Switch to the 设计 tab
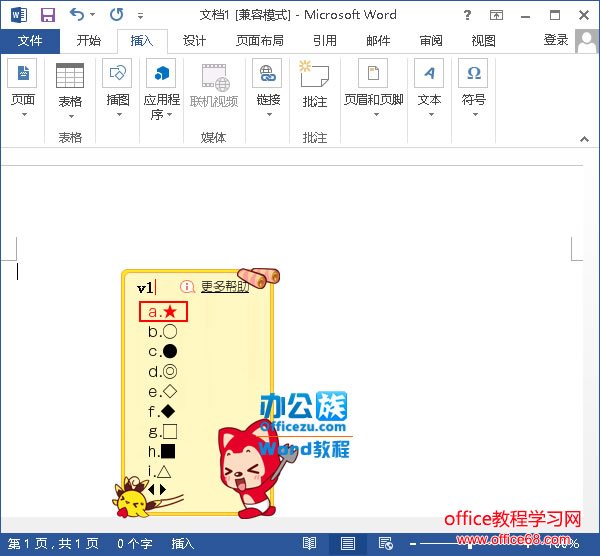The width and height of the screenshot is (600, 556). (x=194, y=41)
